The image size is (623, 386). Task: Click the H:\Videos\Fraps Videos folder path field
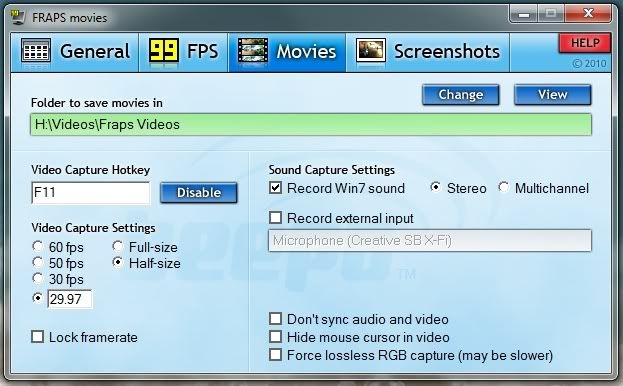coord(311,124)
